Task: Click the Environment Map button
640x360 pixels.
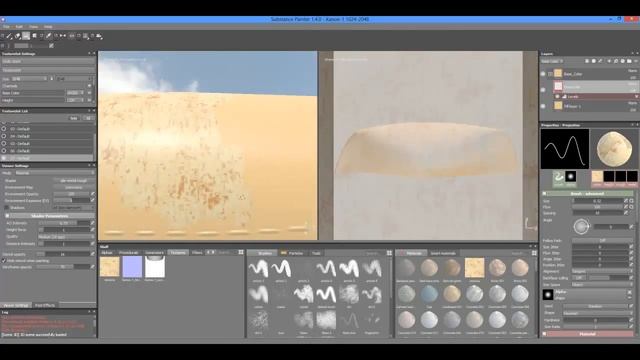Action: (73, 187)
